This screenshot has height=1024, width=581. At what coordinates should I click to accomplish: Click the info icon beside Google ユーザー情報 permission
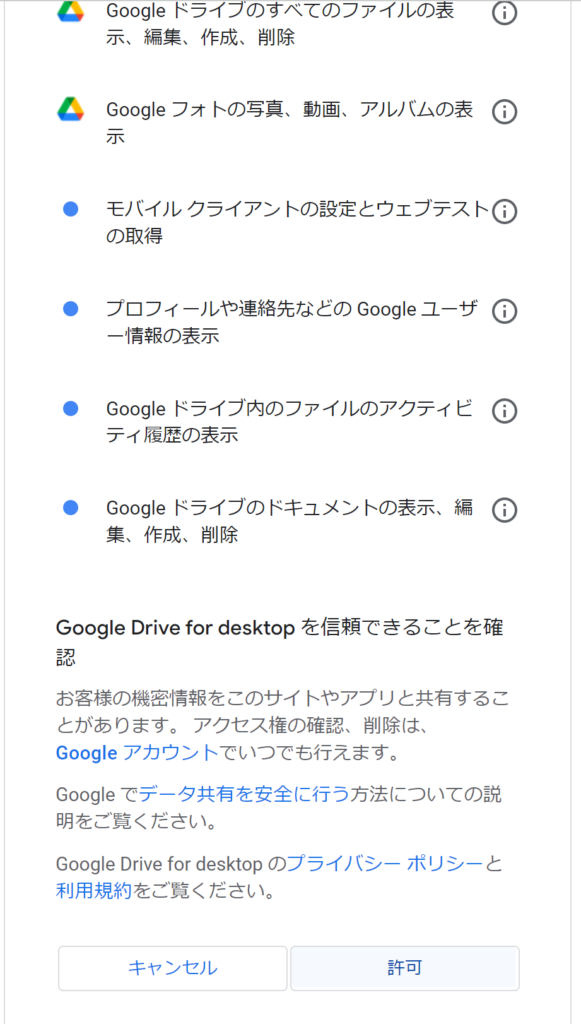point(505,311)
